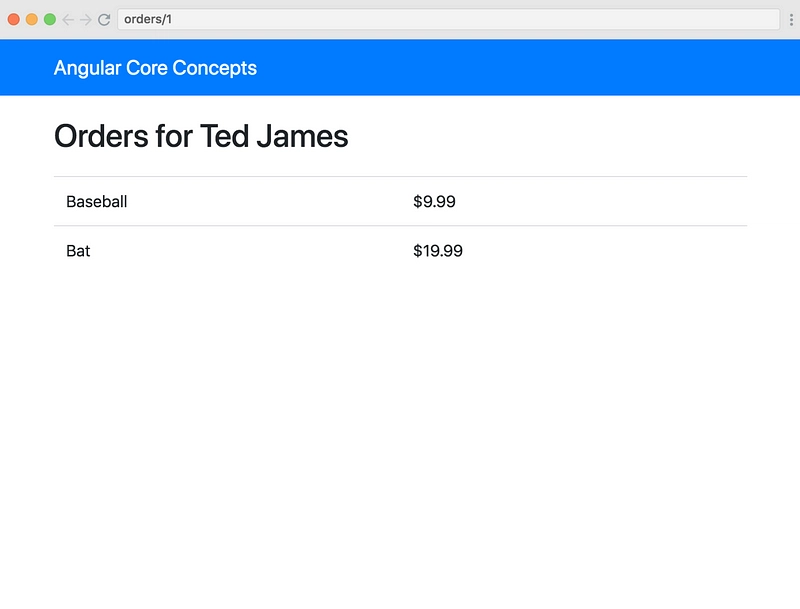Click the Baseball order table row

[x=401, y=201]
